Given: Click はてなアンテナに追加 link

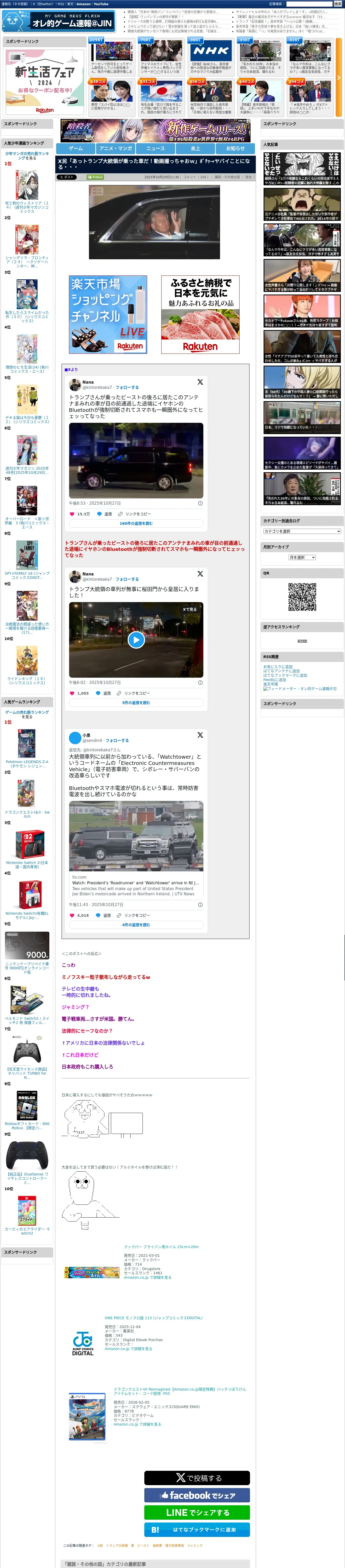Looking at the screenshot, I should 281,671.
